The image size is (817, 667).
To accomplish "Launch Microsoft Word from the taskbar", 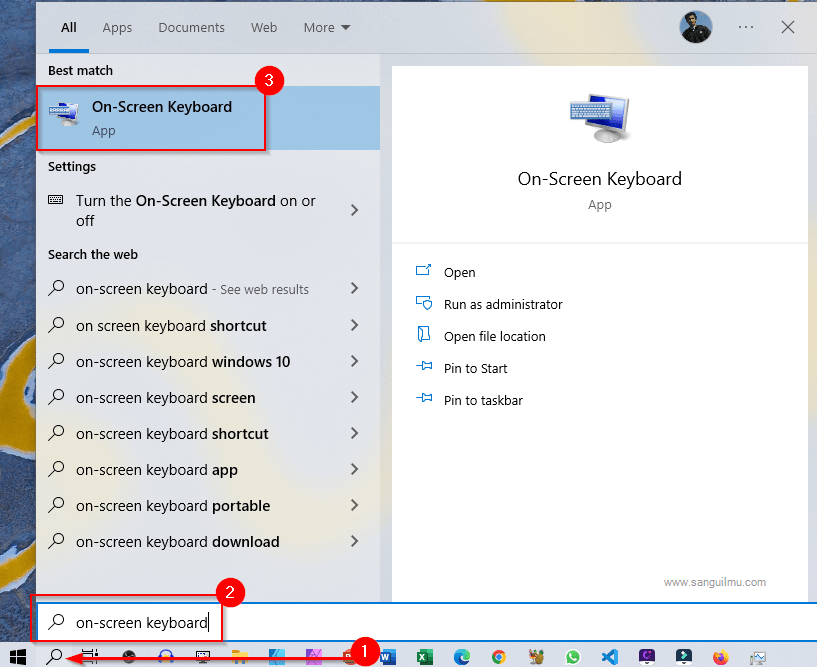I will (388, 657).
